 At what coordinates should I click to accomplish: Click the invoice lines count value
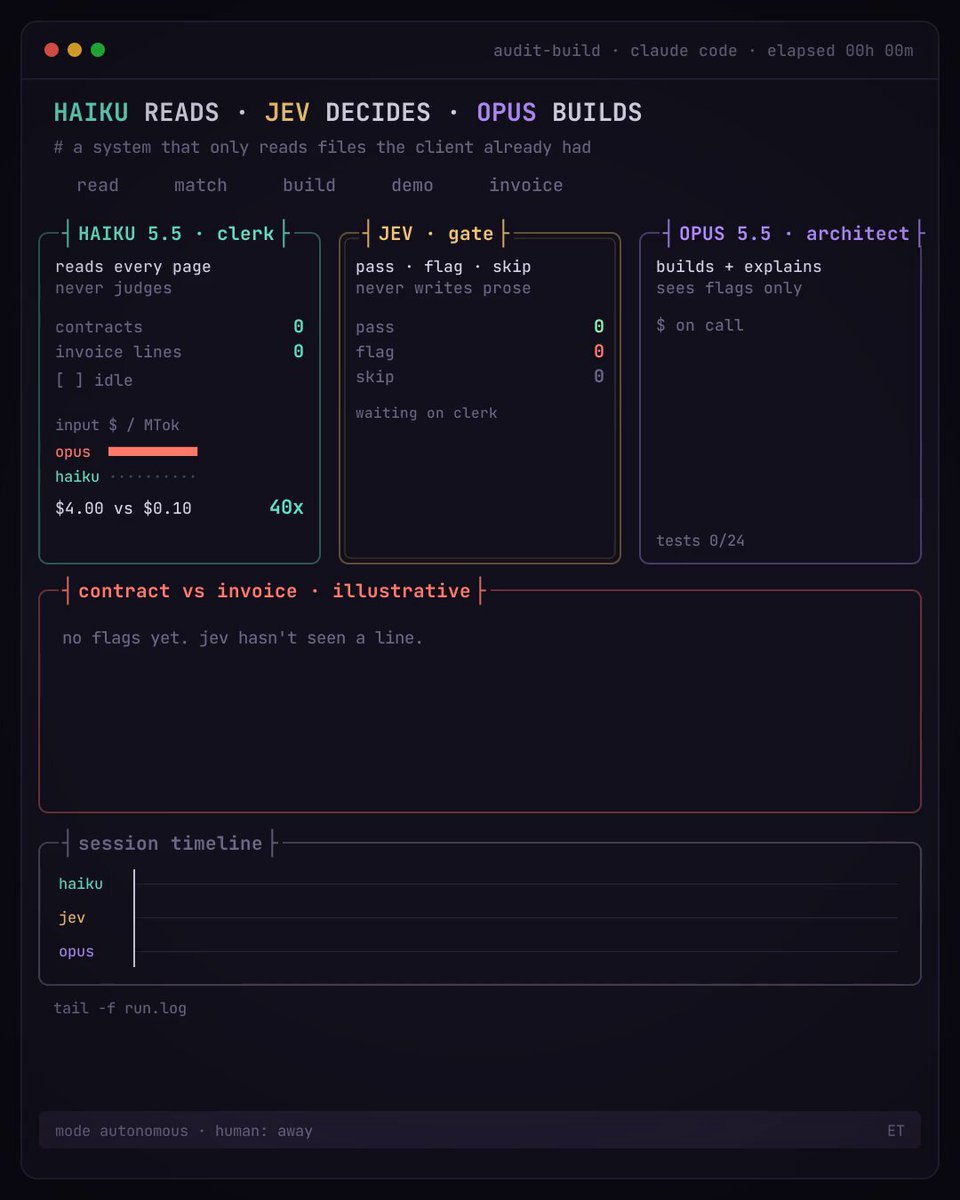pos(298,352)
